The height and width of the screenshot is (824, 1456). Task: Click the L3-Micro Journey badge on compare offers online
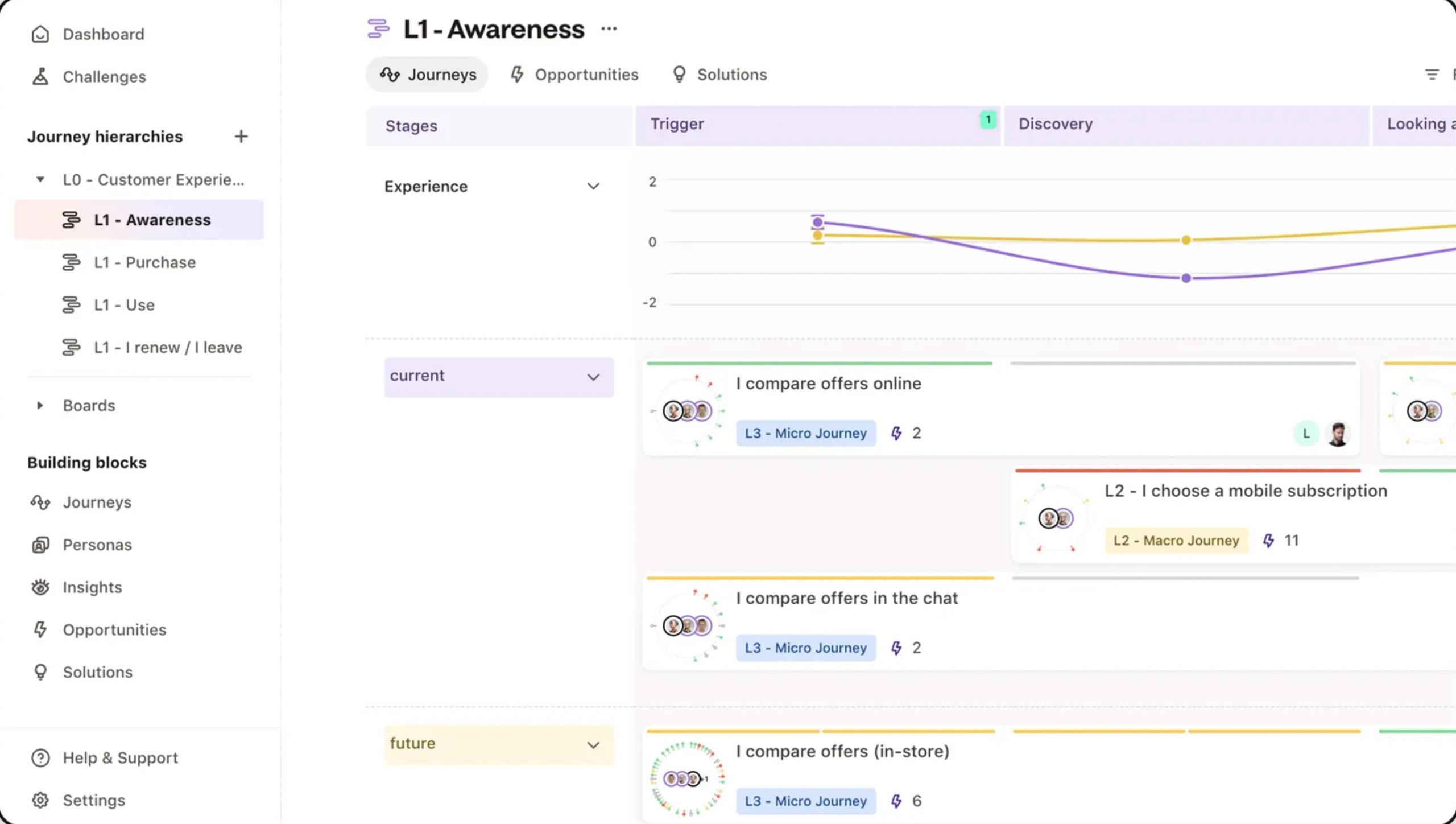(805, 432)
